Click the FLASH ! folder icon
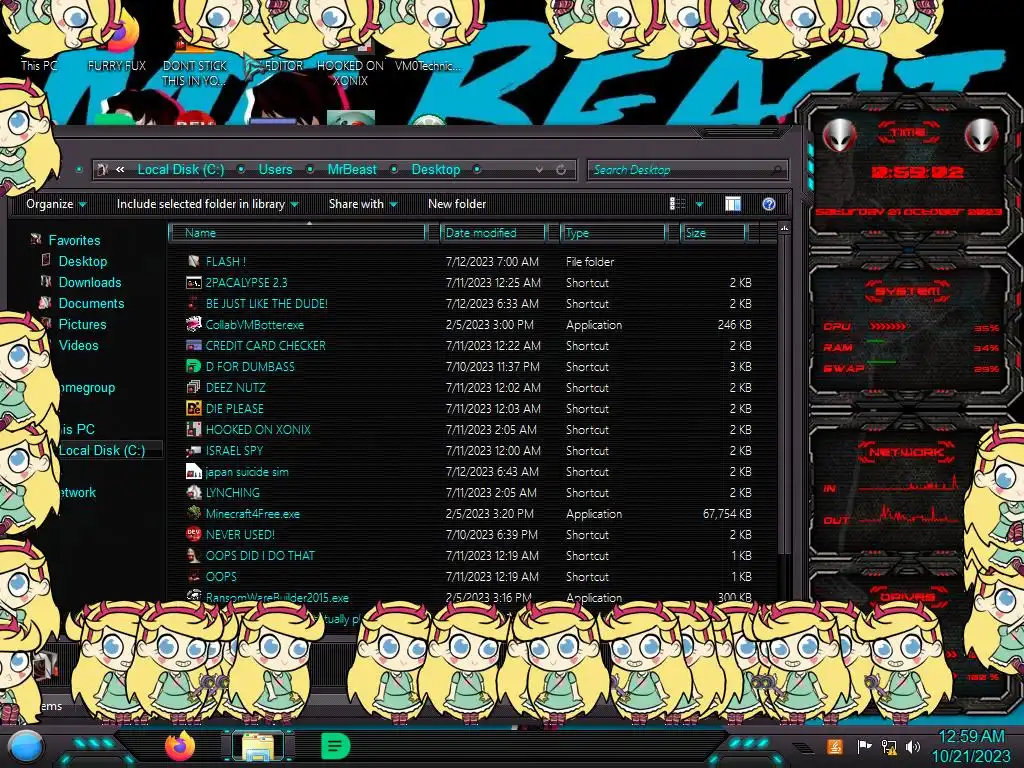 click(193, 261)
